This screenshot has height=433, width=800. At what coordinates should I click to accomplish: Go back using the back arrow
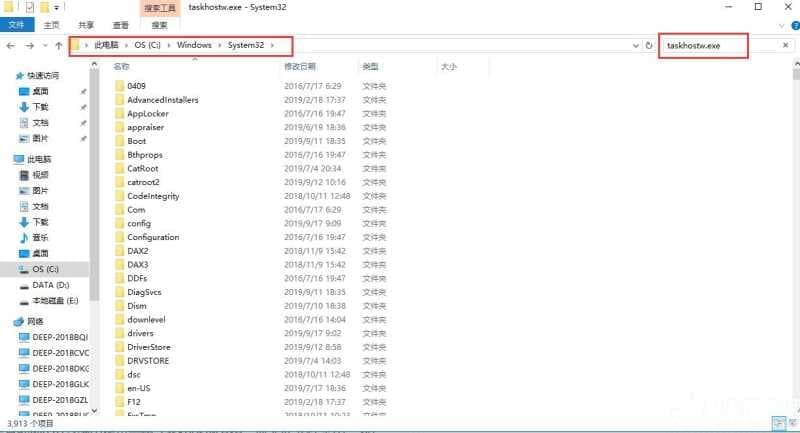[x=11, y=45]
